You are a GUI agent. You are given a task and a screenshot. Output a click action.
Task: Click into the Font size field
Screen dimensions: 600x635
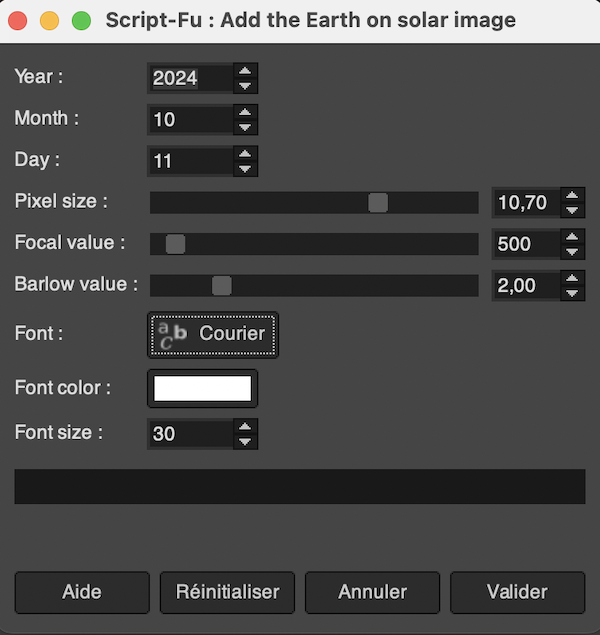click(x=190, y=434)
